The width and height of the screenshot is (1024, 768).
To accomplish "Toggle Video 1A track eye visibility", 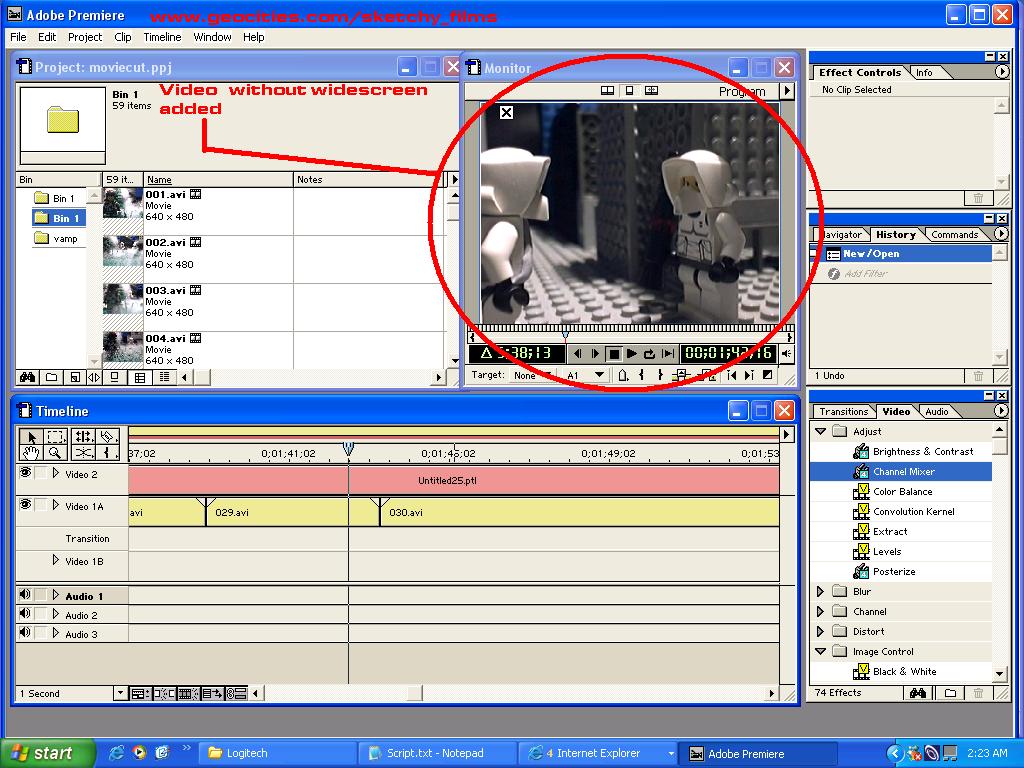I will (x=25, y=505).
